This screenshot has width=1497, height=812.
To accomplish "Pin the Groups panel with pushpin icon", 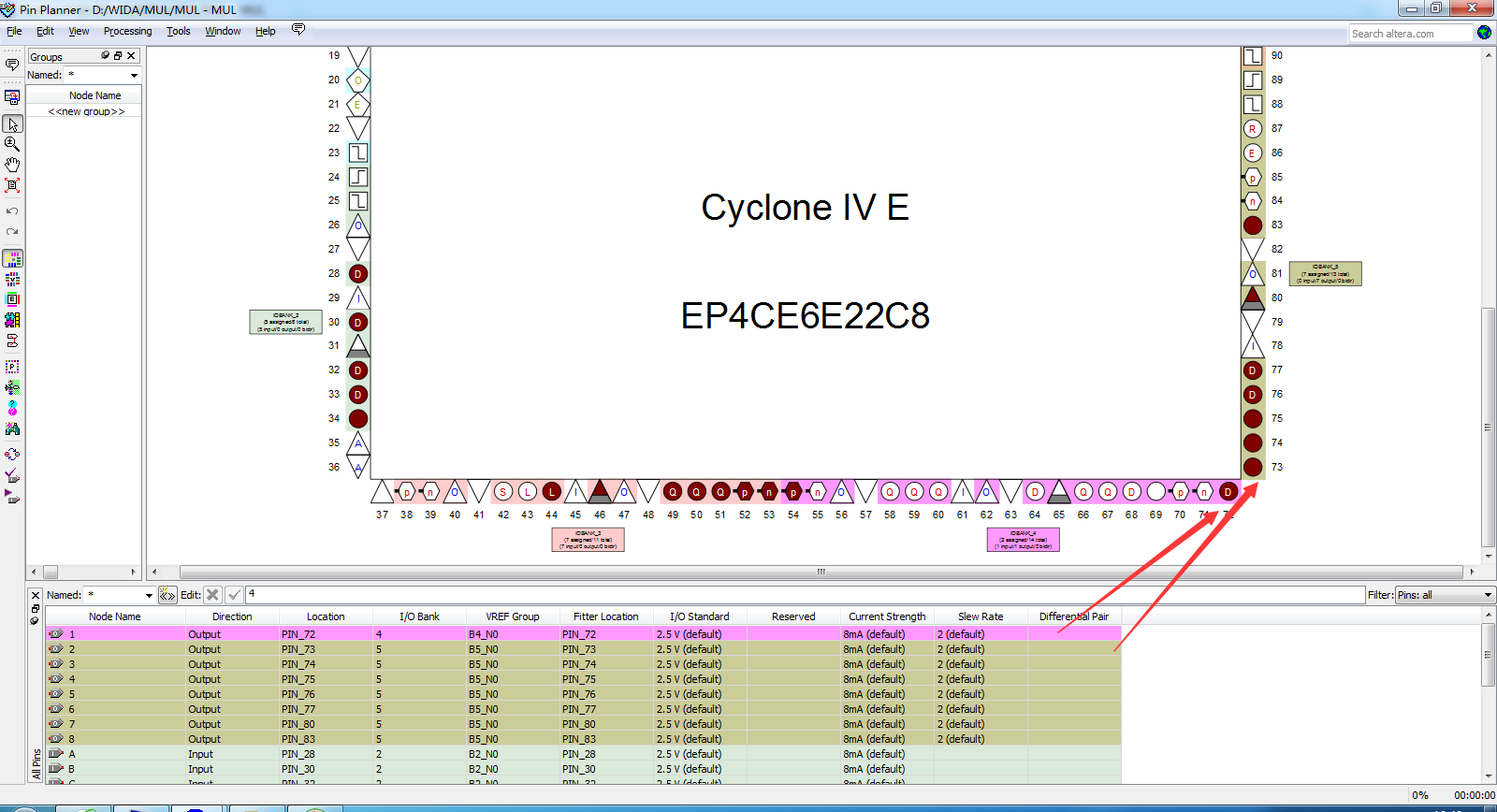I will pos(105,56).
